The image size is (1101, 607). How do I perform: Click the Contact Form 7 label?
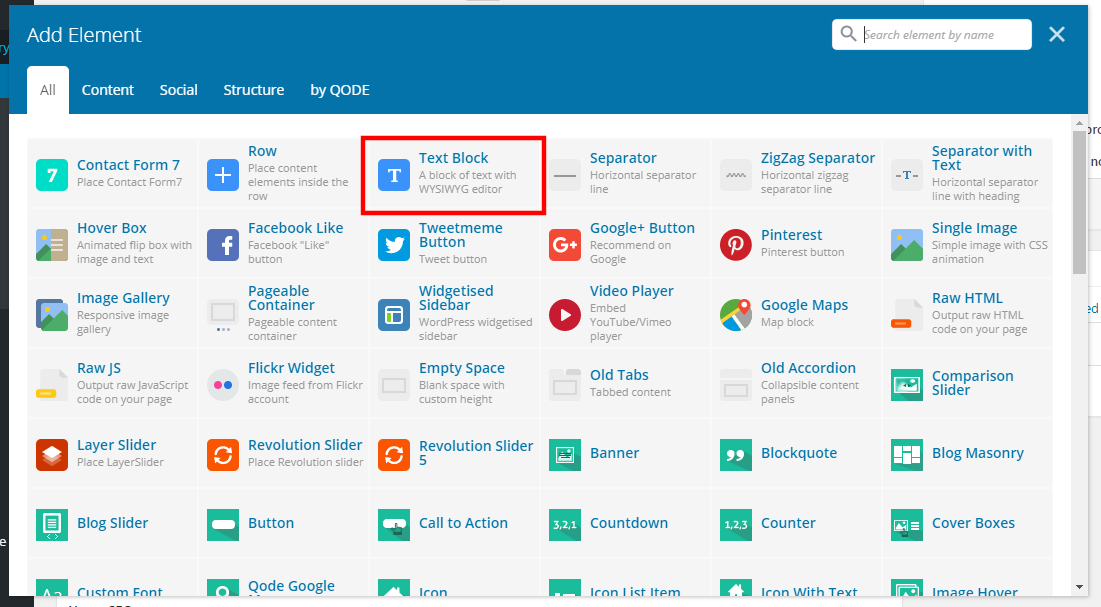(128, 165)
